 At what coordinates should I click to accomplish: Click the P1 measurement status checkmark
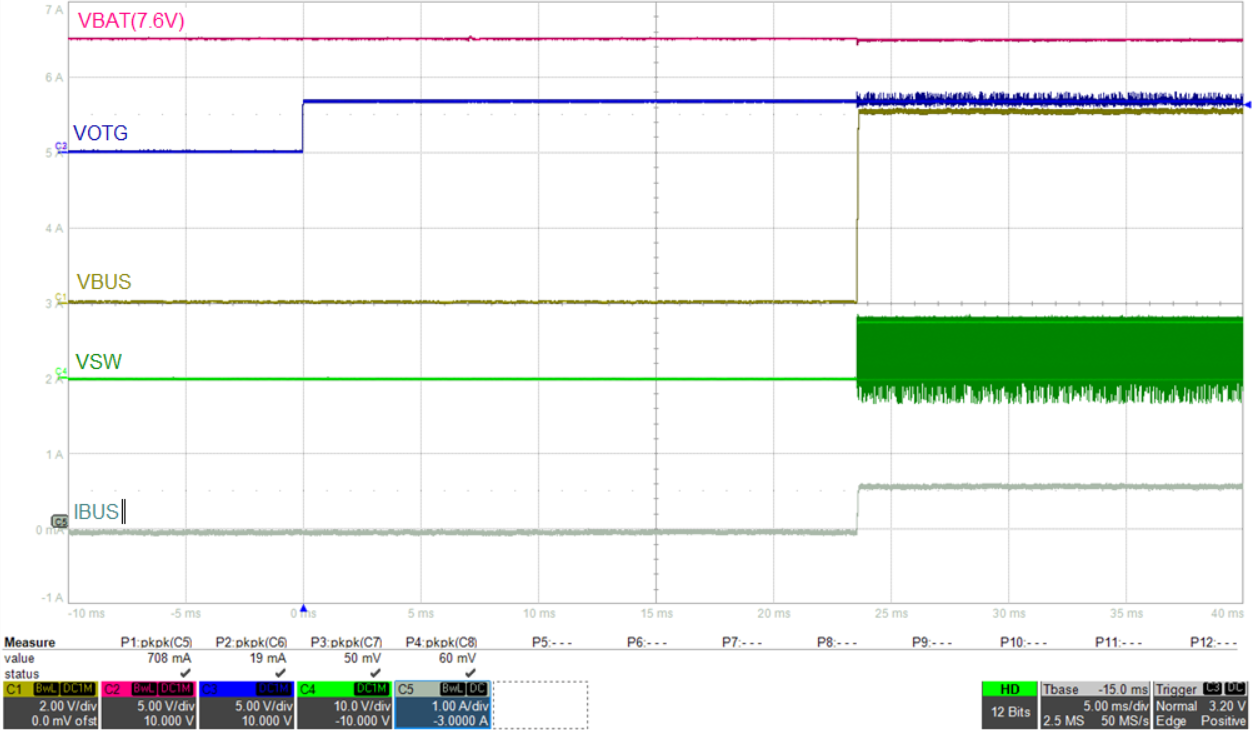point(183,671)
